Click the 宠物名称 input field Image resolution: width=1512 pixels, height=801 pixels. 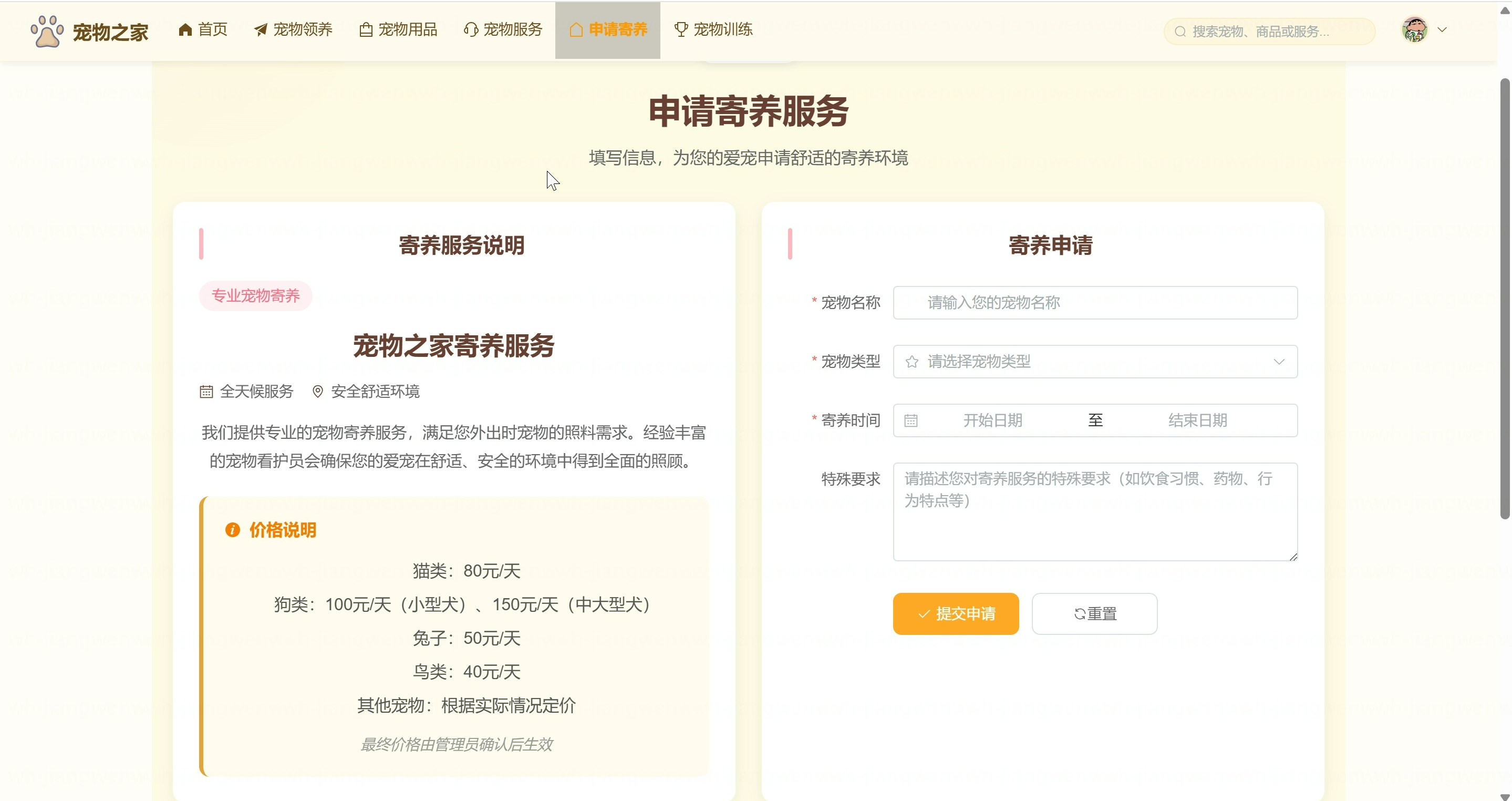pyautogui.click(x=1094, y=303)
